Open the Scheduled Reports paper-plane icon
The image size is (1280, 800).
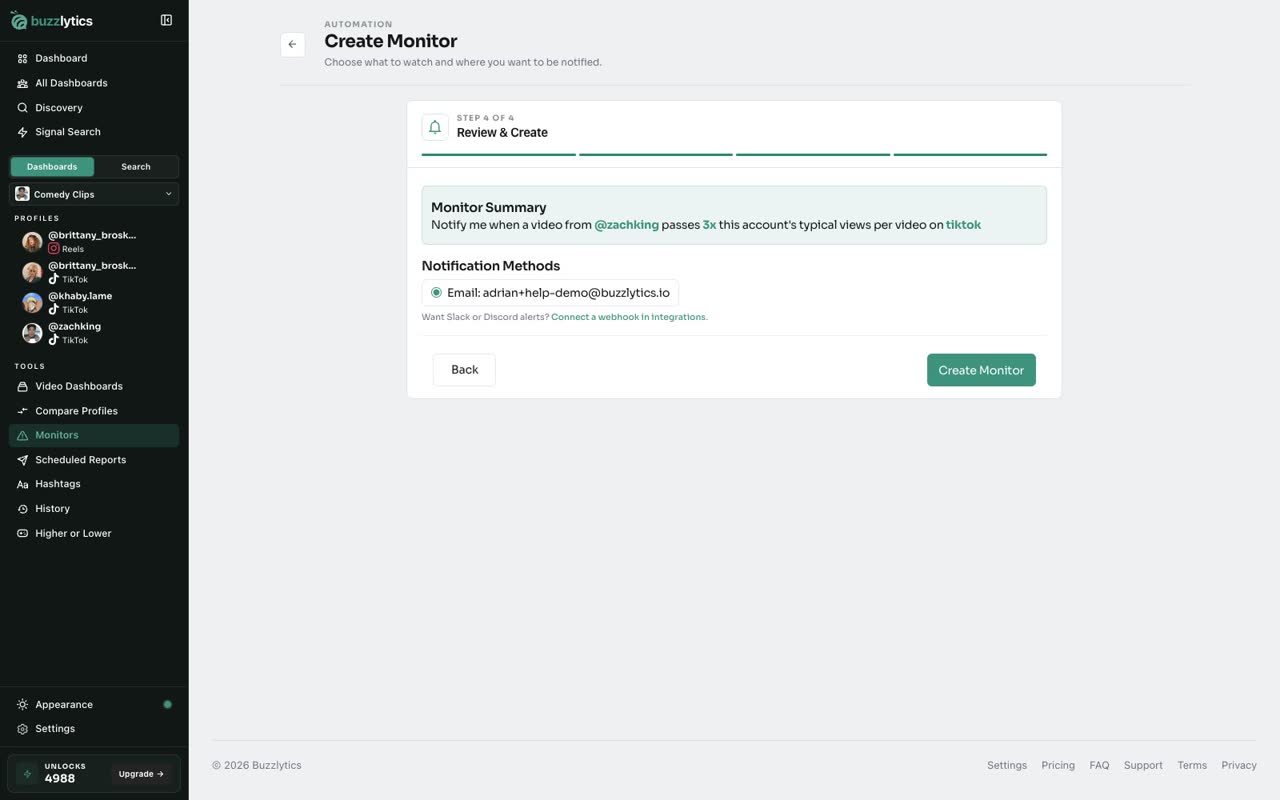[22, 460]
